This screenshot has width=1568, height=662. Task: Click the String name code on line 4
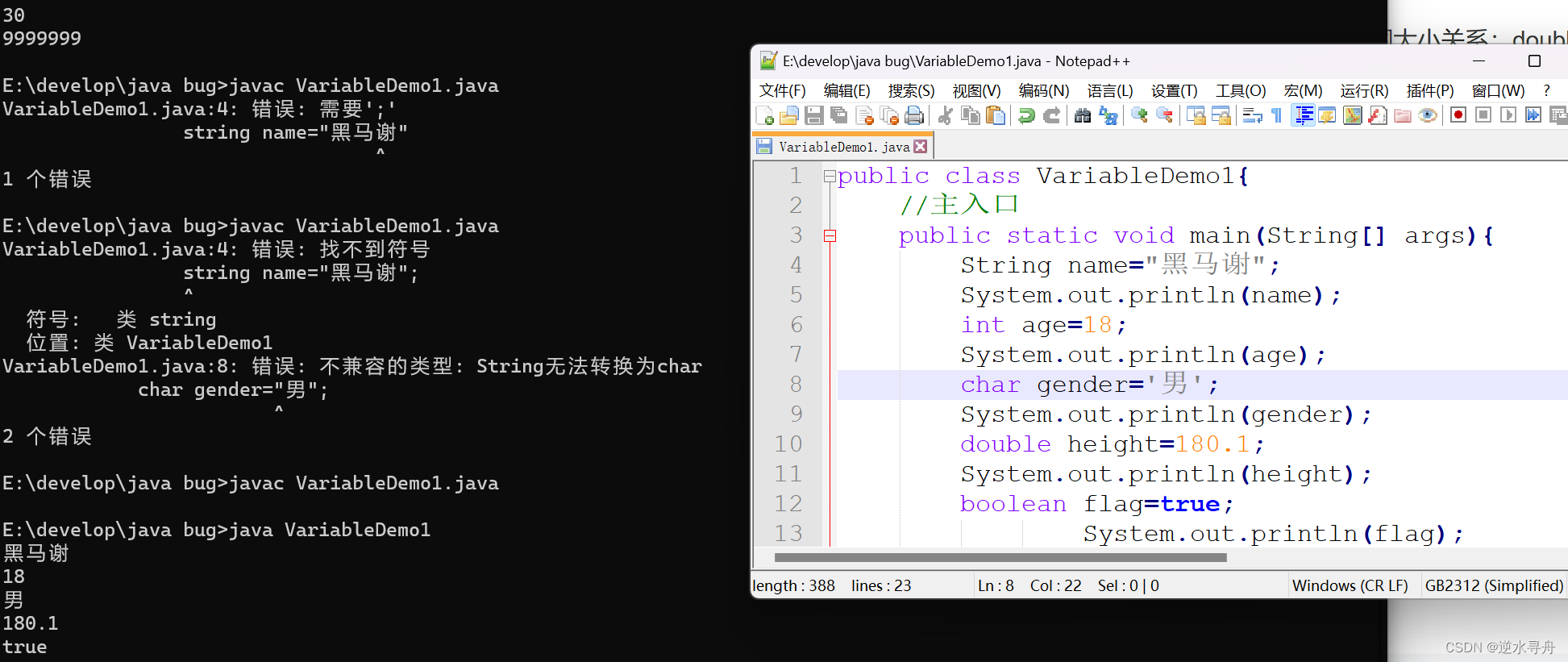coord(1120,265)
